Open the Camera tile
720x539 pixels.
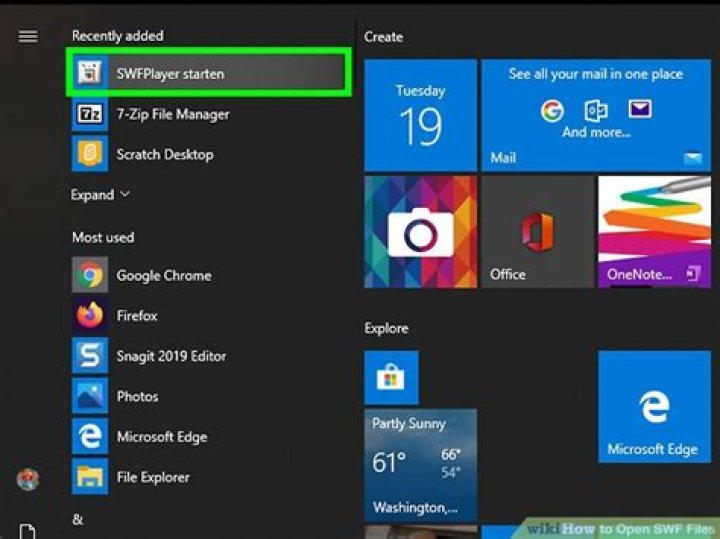point(419,232)
